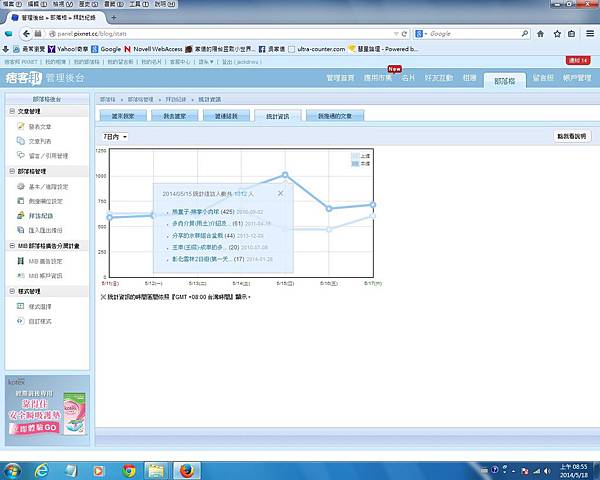The width and height of the screenshot is (600, 480).
Task: Select the 應用市集 navigation item
Action: point(377,78)
